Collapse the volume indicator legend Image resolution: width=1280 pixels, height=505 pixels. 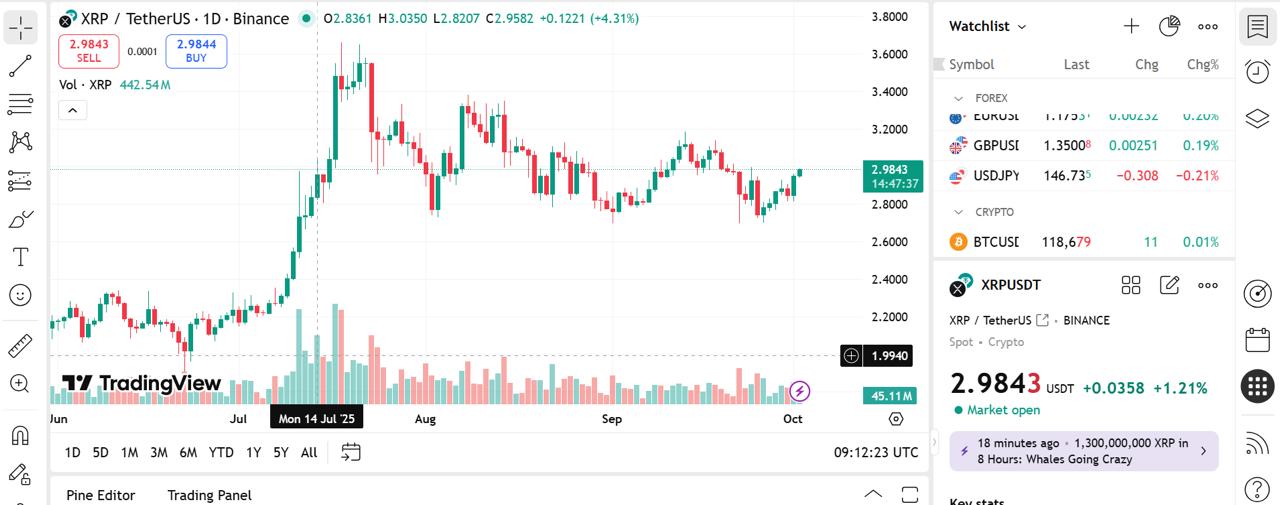tap(73, 110)
